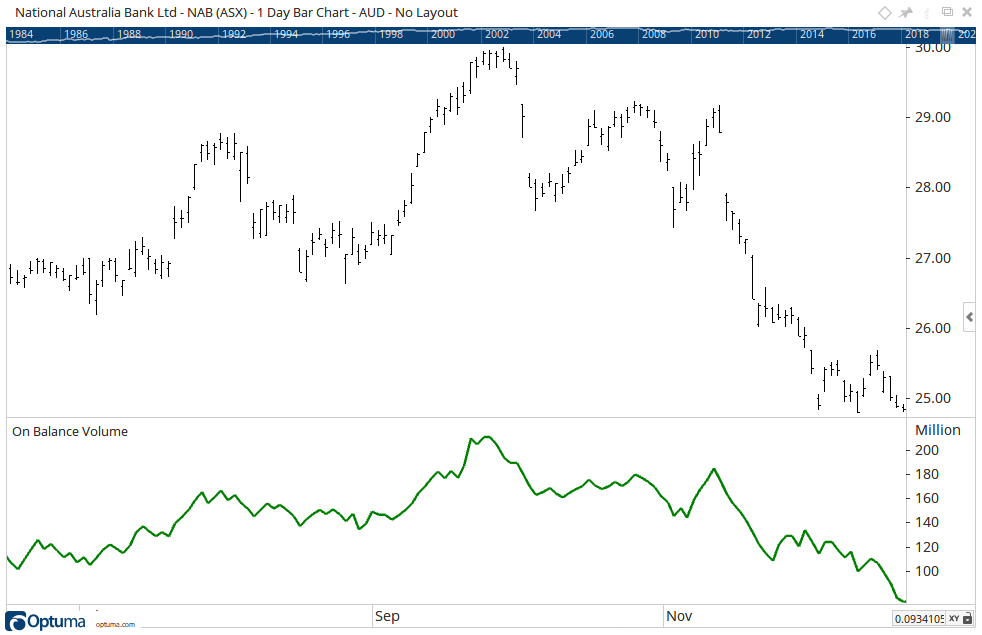Click the Million units label on OBV scale

[x=938, y=430]
